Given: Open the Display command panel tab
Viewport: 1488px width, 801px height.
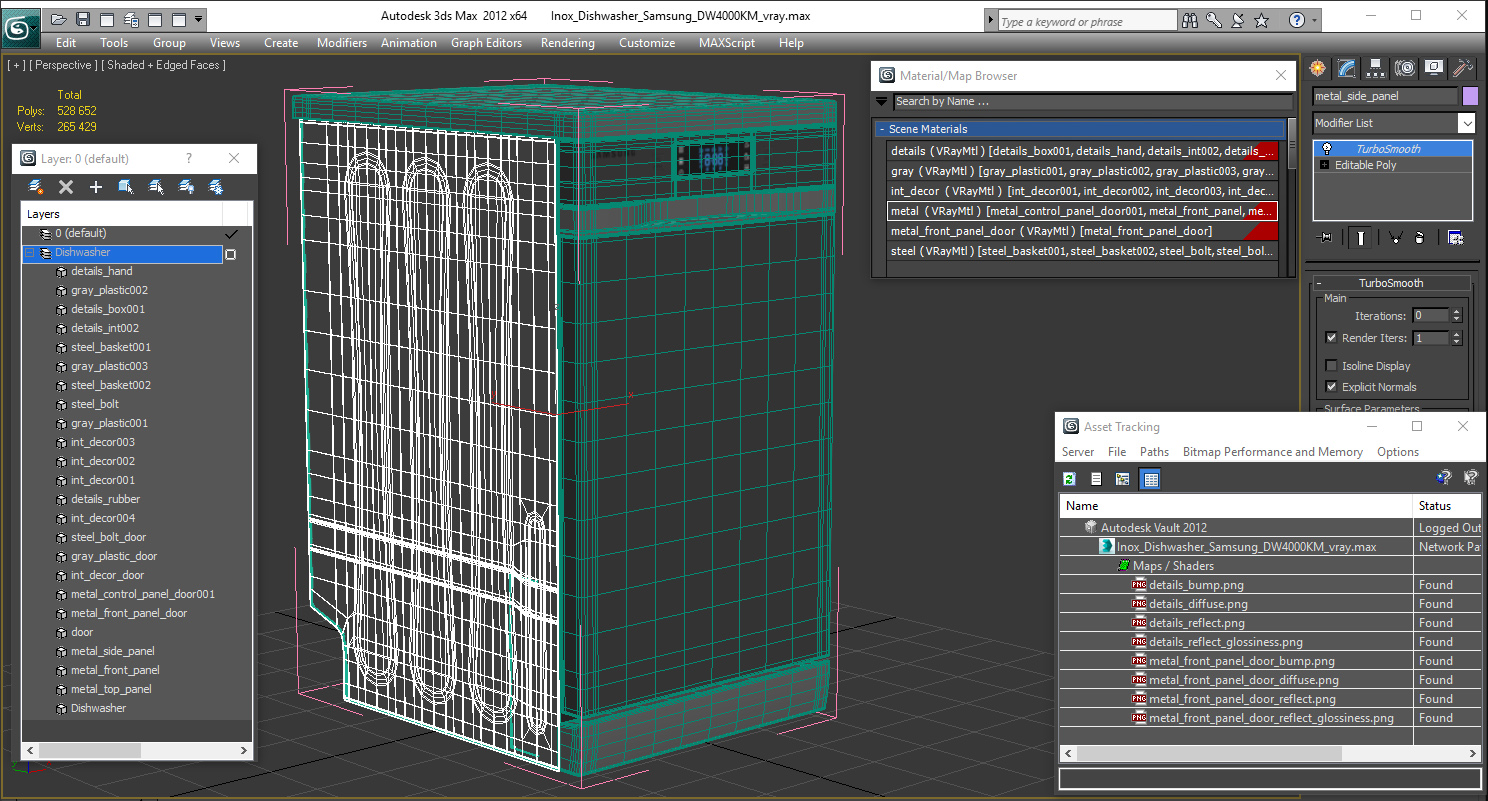Looking at the screenshot, I should (1434, 68).
